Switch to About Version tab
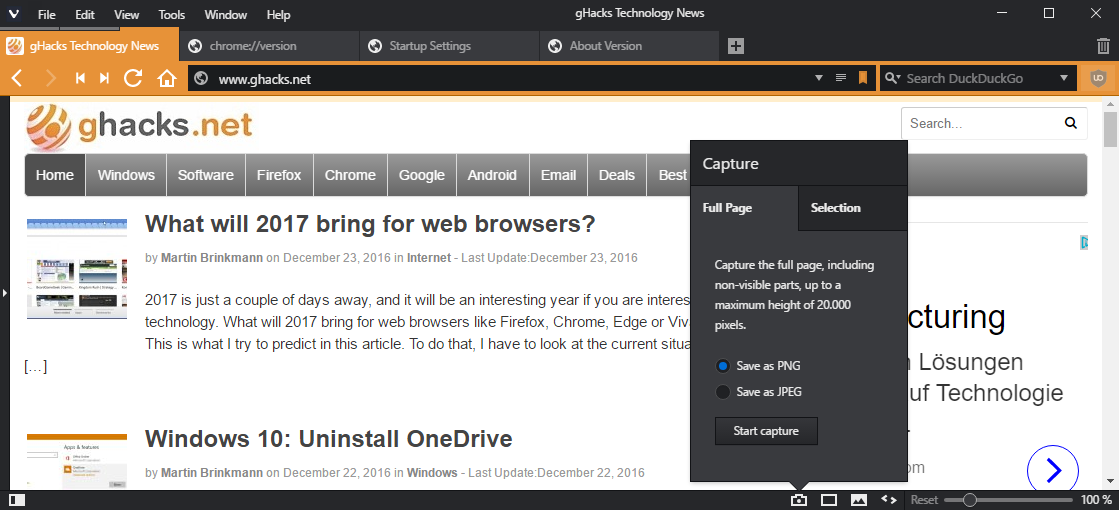Screen dimensions: 1119x510 point(629,46)
